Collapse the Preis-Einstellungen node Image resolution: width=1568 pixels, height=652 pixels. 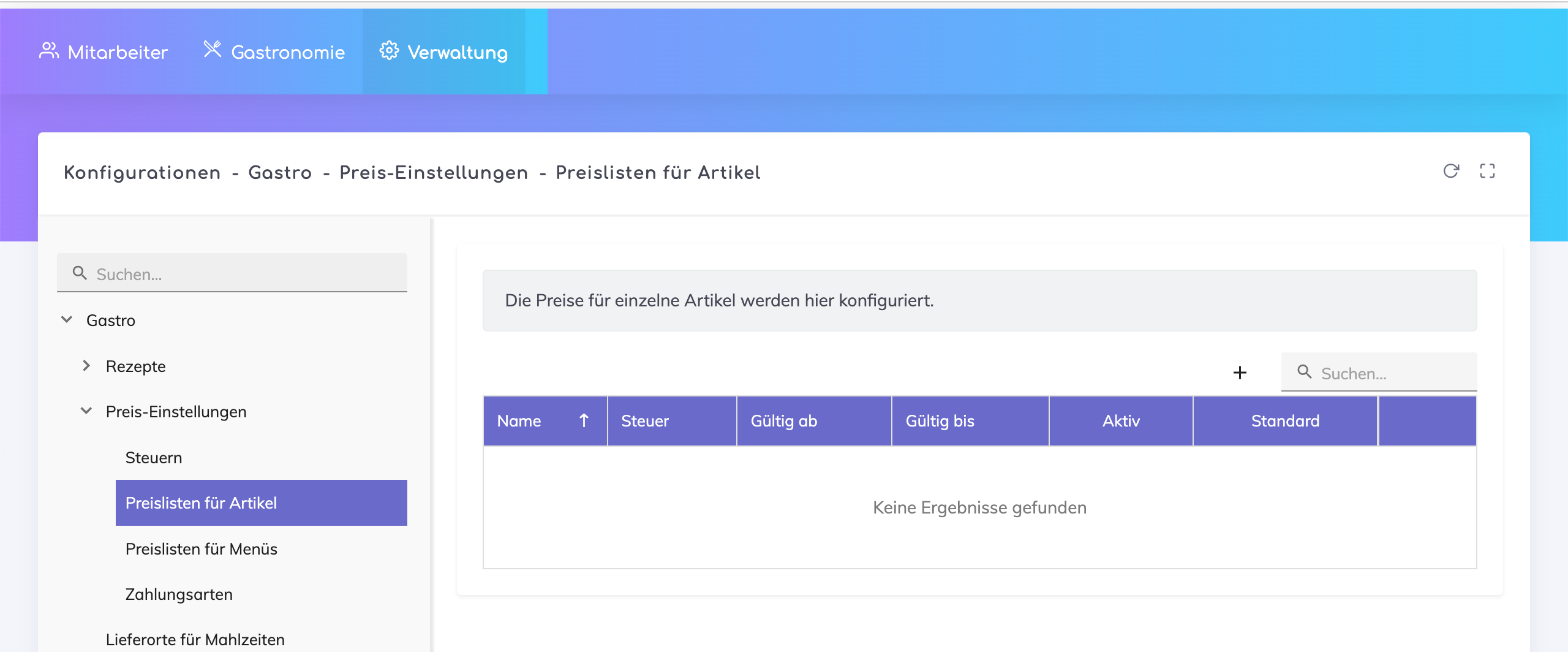86,411
